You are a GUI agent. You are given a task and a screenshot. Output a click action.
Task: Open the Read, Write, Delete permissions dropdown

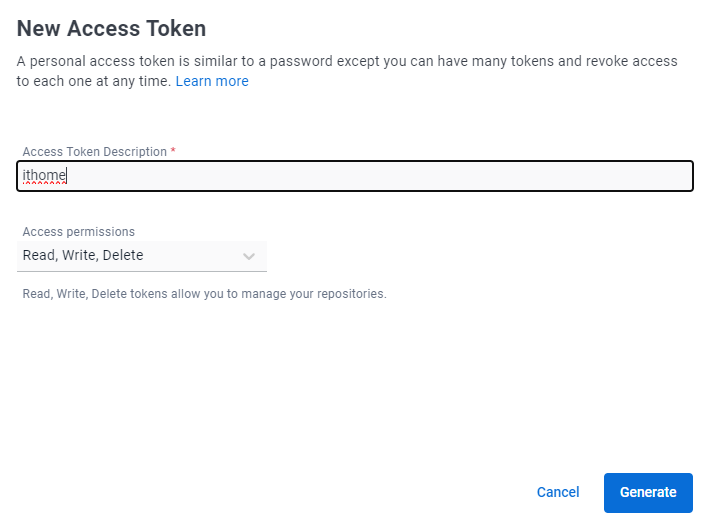click(130, 256)
